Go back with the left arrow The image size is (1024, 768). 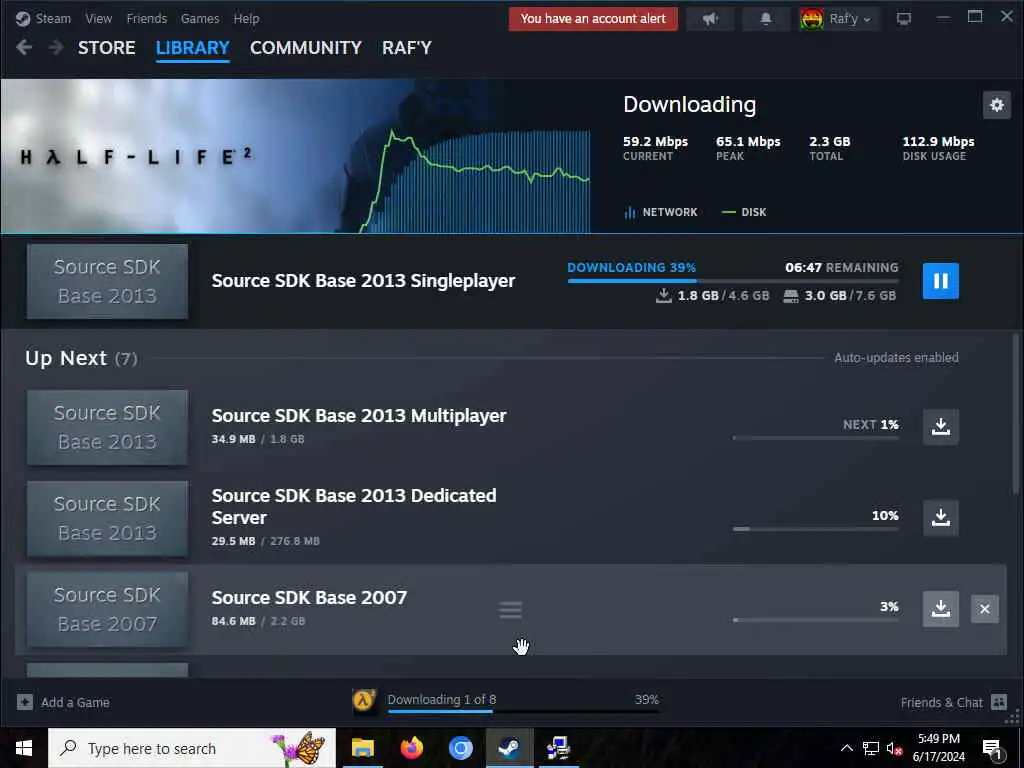tap(24, 47)
